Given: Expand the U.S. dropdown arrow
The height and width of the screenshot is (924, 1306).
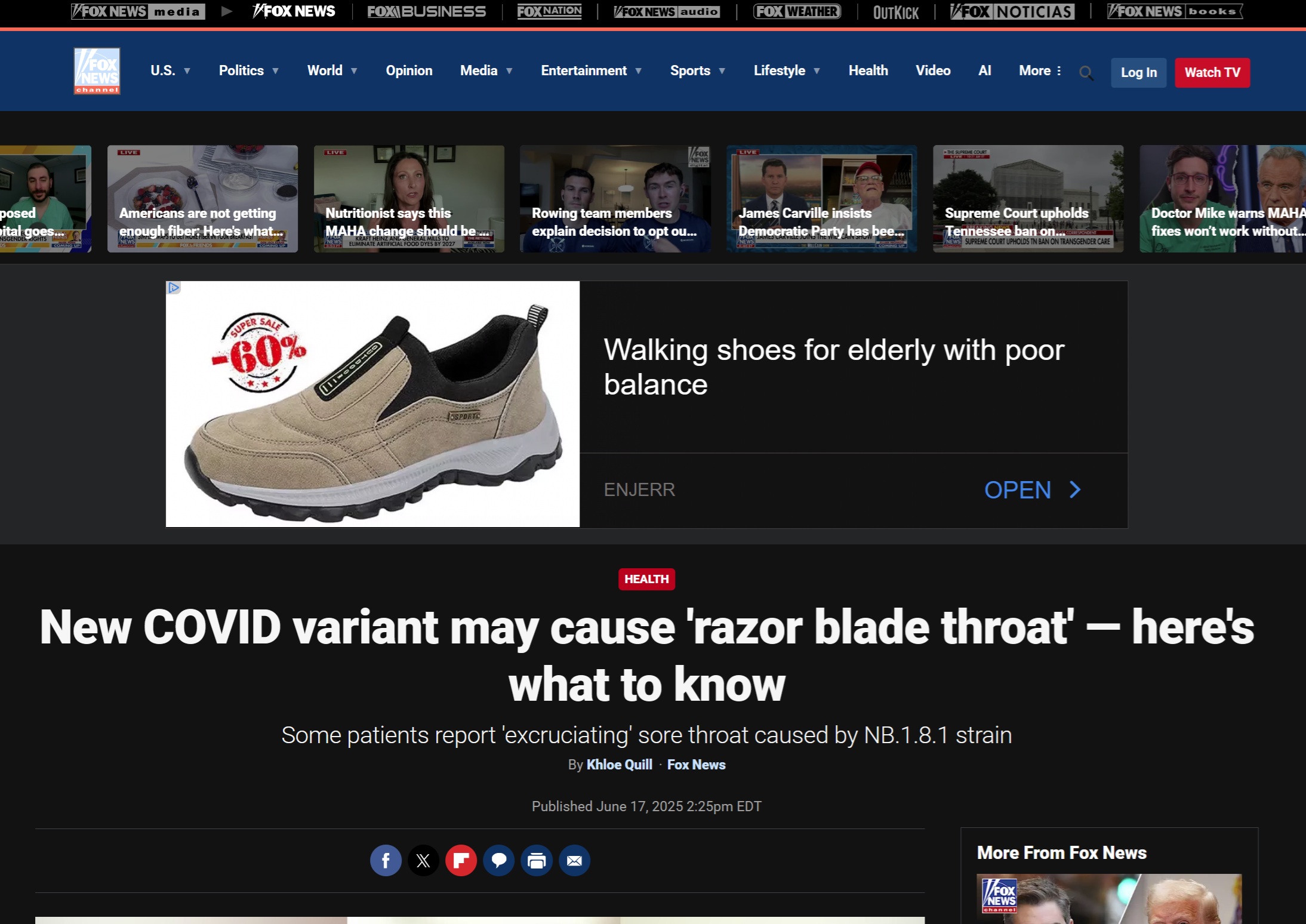Looking at the screenshot, I should 187,71.
